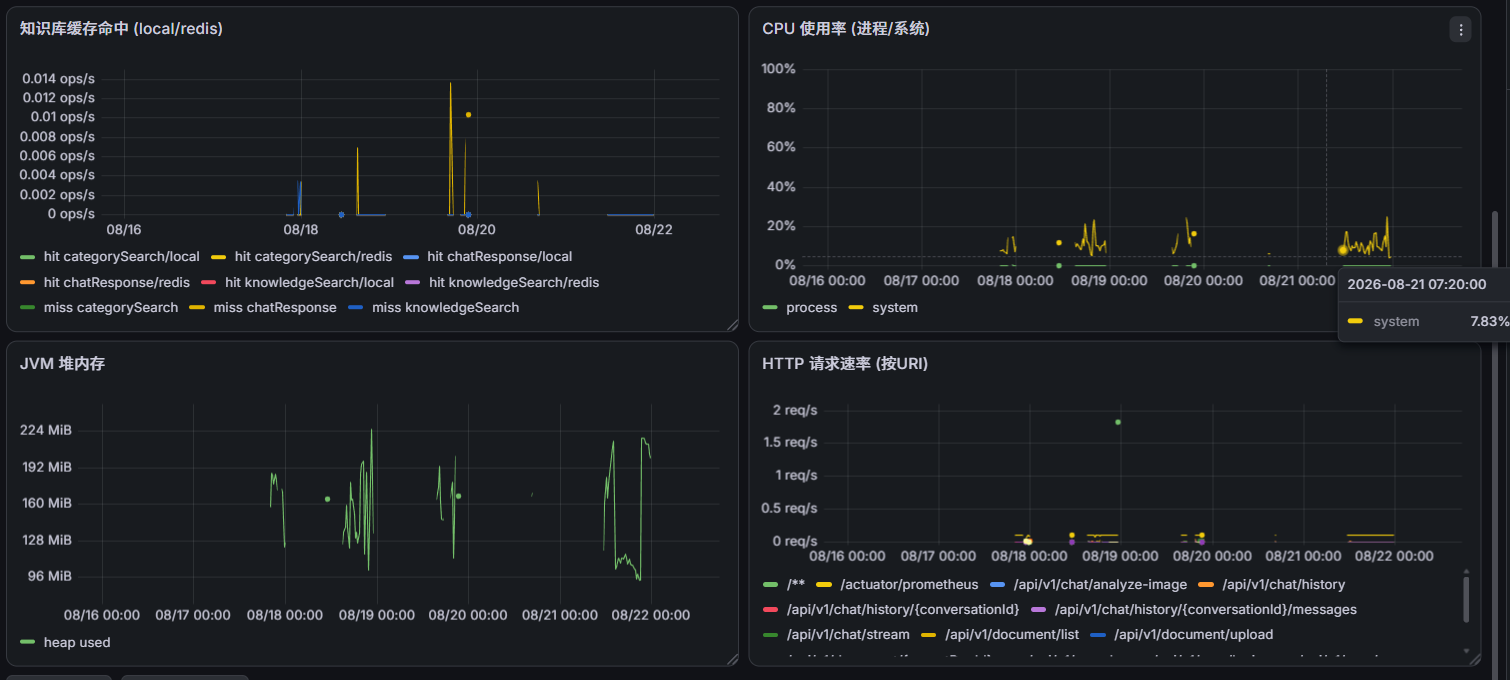Viewport: 1510px width, 680px height.
Task: Toggle miss knowledgeSearch series
Action: point(445,308)
